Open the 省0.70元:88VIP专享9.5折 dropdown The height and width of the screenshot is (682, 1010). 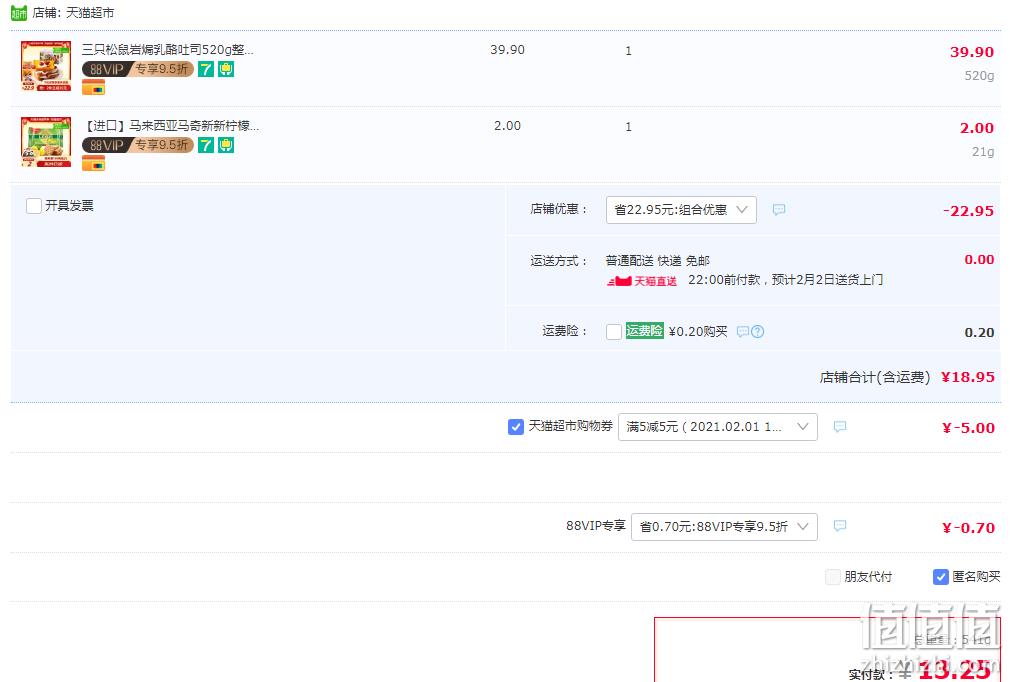click(x=724, y=527)
